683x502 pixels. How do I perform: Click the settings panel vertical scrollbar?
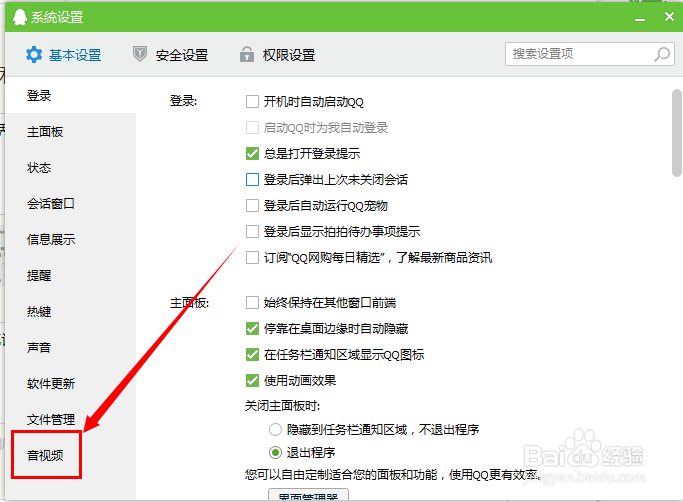point(676,133)
